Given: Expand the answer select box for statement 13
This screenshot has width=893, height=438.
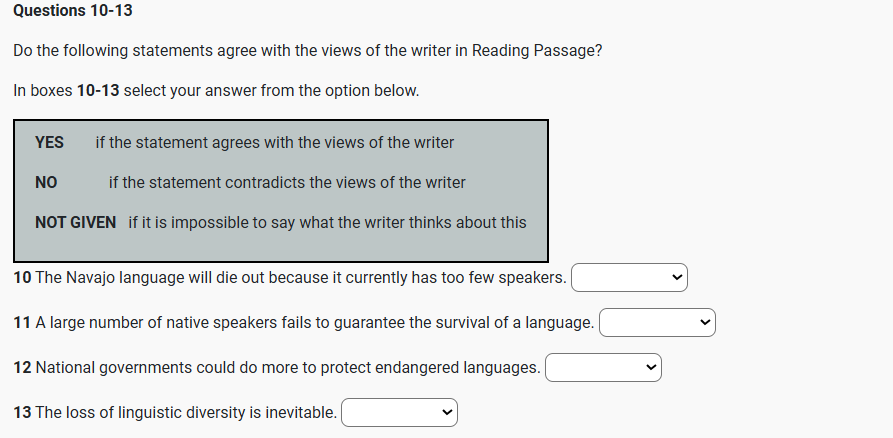Looking at the screenshot, I should 398,412.
